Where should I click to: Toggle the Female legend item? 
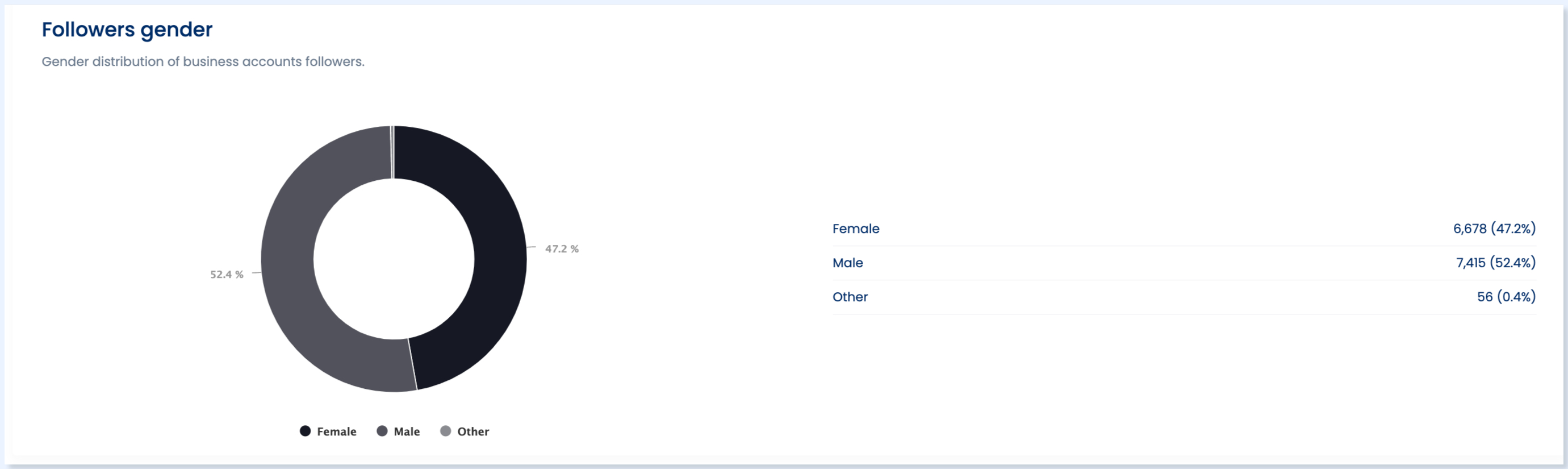pyautogui.click(x=328, y=431)
